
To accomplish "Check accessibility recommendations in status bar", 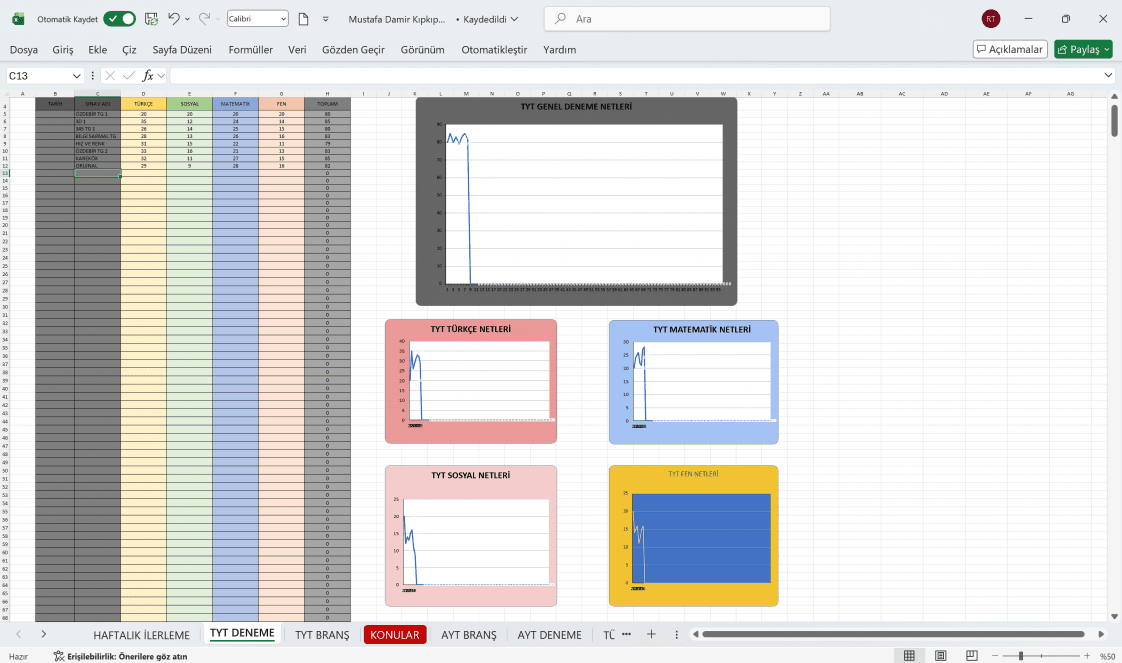I will click(120, 656).
